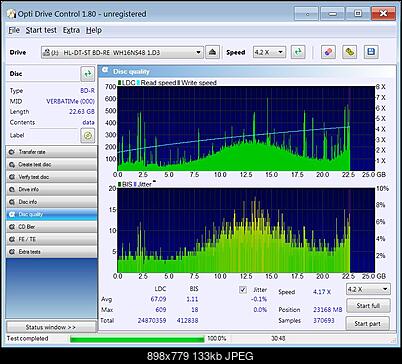Open the Extra menu

coord(71,30)
